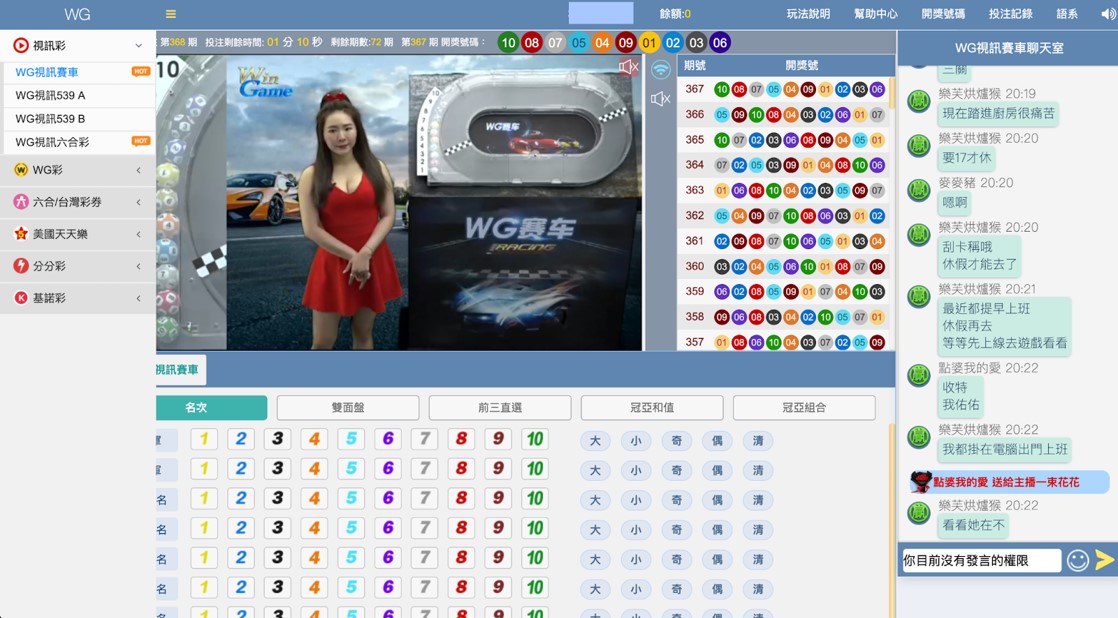Screen dimensions: 1118x618
Task: Expand the 基諾彩 chevron
Action: point(138,298)
